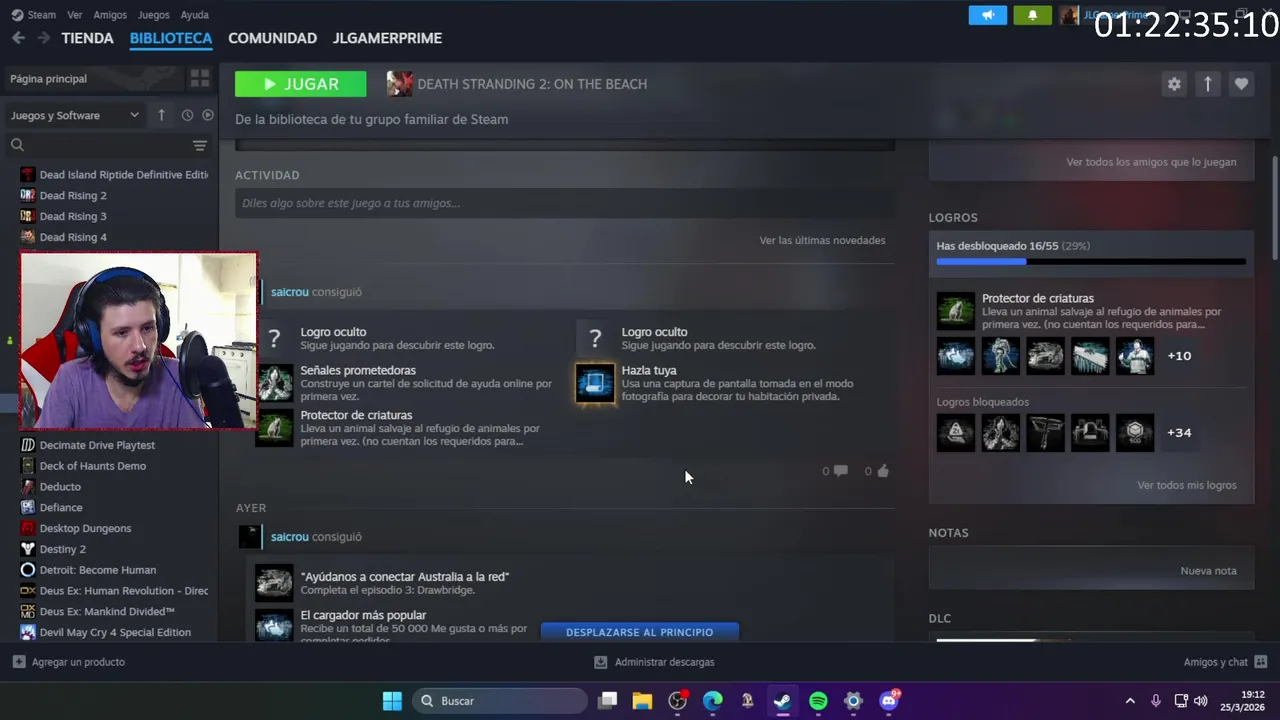
Task: Open Amigos y chat
Action: click(x=1225, y=662)
